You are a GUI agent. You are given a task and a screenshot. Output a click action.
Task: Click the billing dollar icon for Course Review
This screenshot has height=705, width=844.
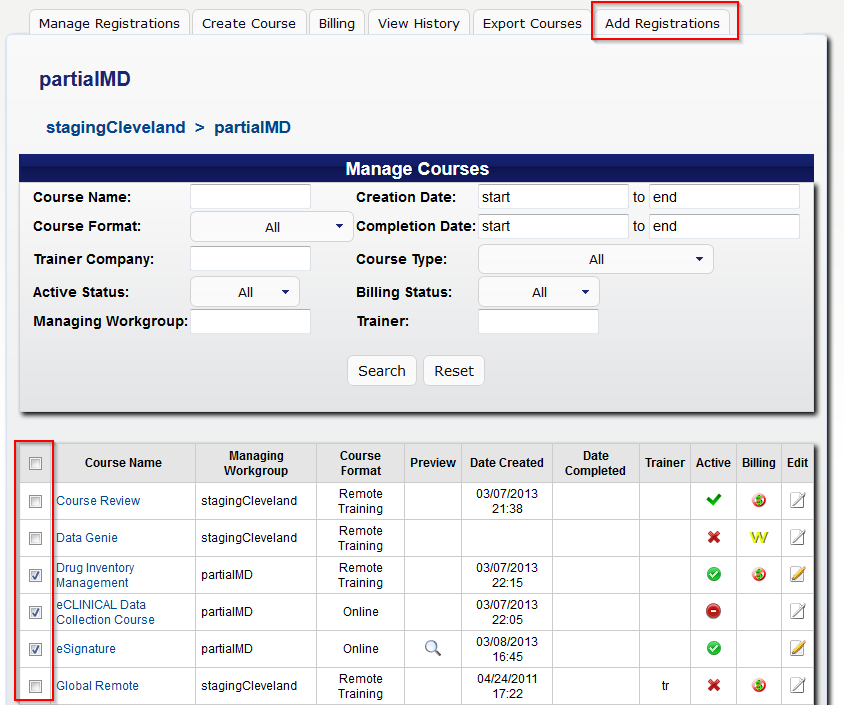758,501
